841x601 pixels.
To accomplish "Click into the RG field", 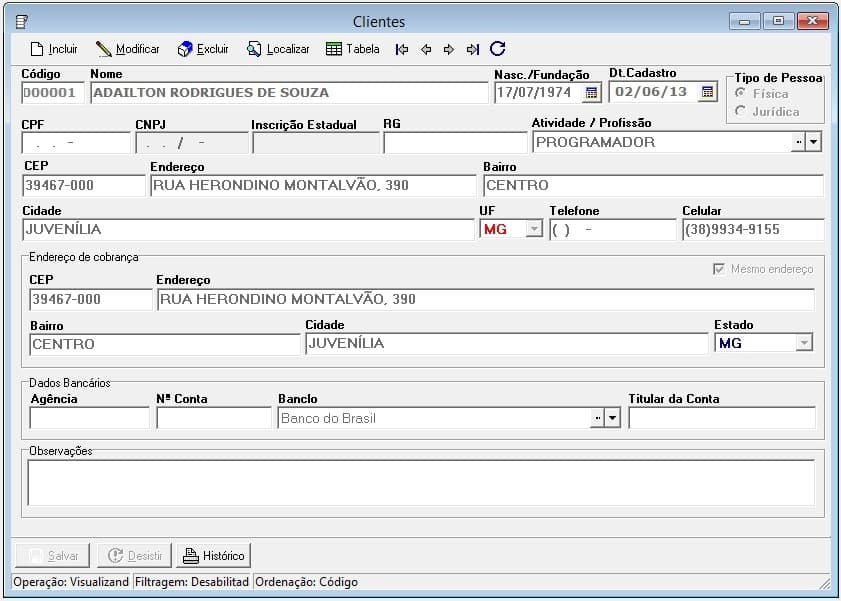I will pos(455,143).
